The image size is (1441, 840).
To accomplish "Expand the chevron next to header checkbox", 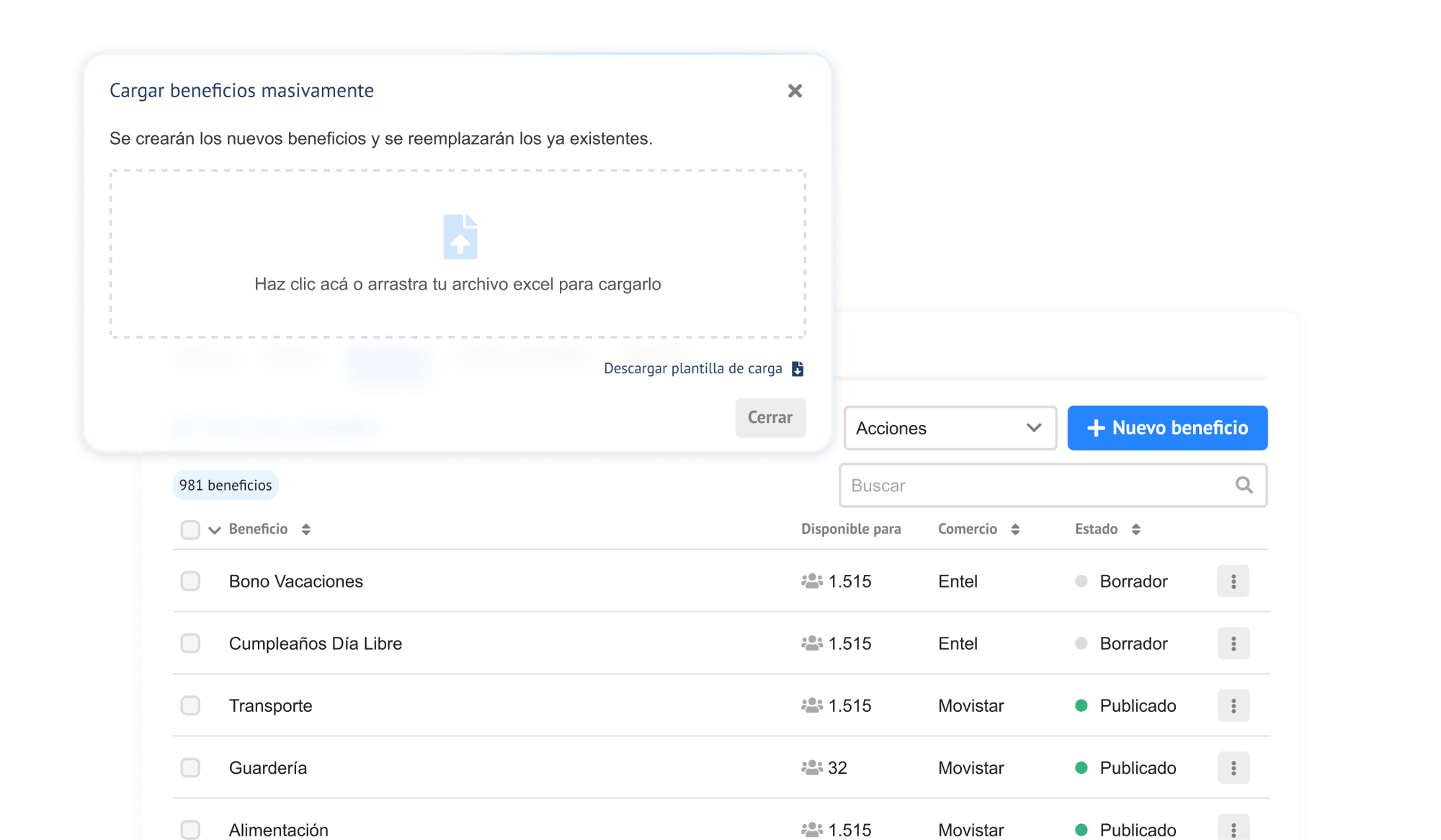I will click(214, 530).
